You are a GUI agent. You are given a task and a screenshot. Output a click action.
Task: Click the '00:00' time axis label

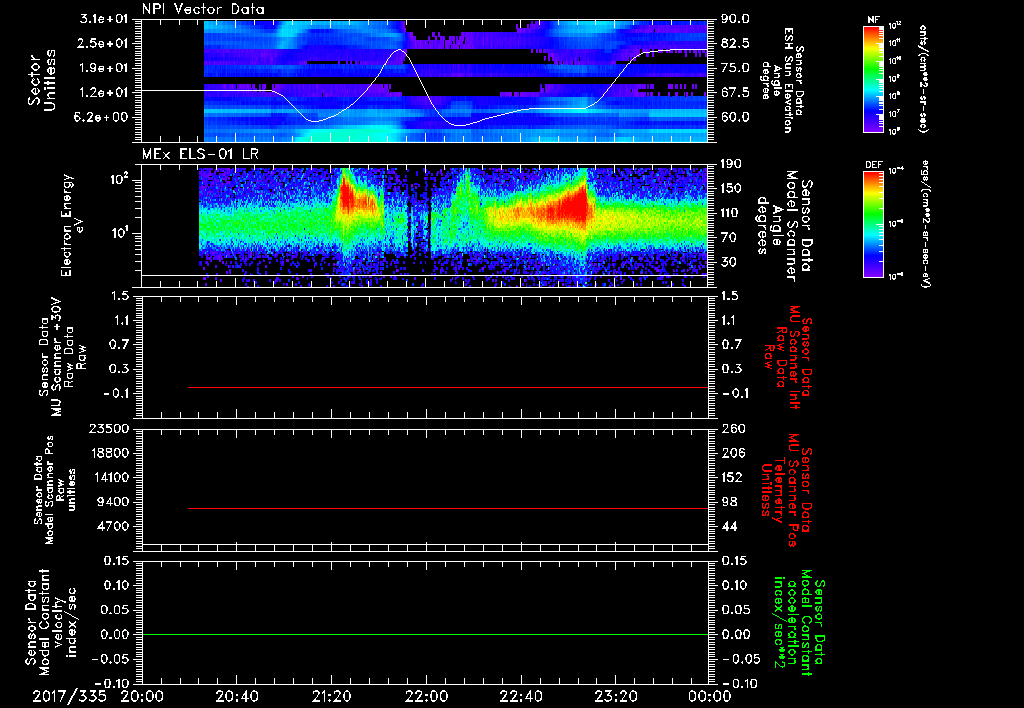tap(709, 696)
